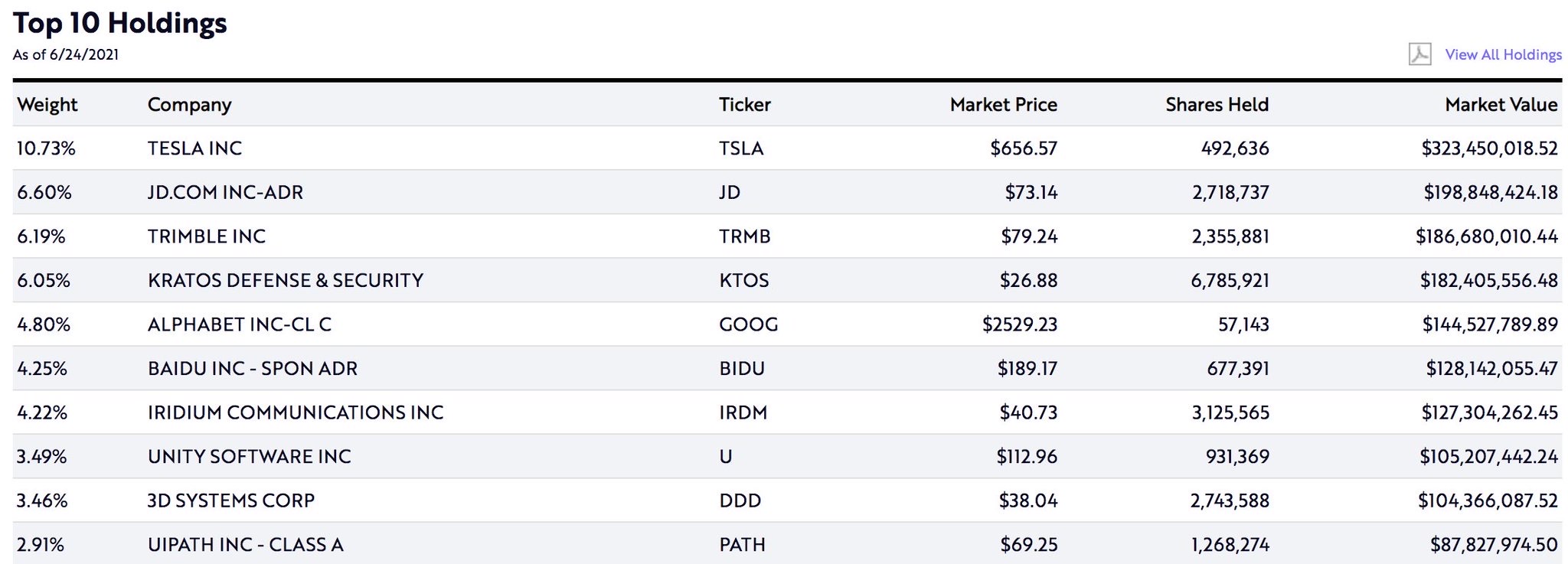Image resolution: width=1568 pixels, height=564 pixels.
Task: Click the Top 10 Holdings heading
Action: pyautogui.click(x=119, y=23)
